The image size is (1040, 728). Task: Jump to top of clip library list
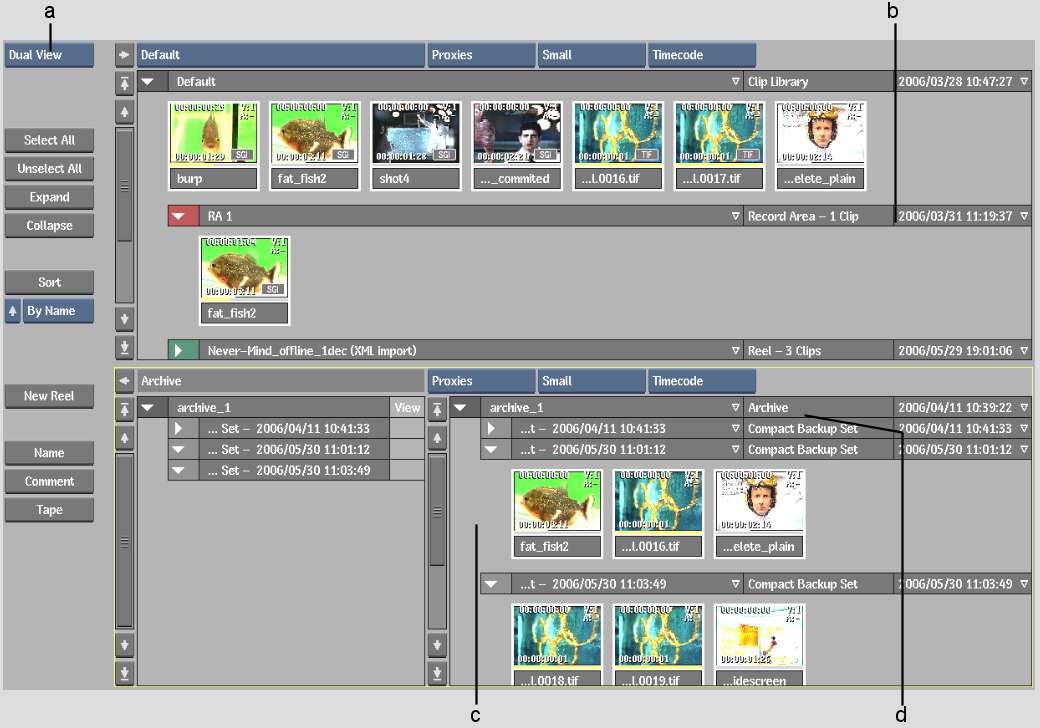[x=124, y=83]
